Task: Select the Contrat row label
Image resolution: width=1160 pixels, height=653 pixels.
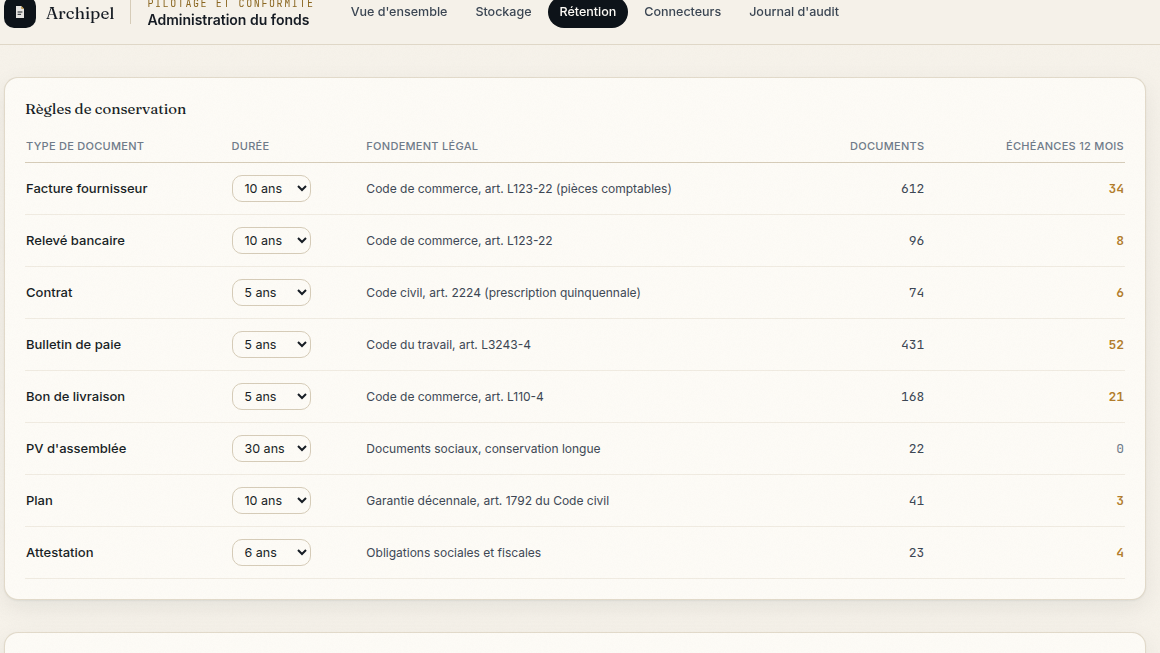Action: (49, 293)
